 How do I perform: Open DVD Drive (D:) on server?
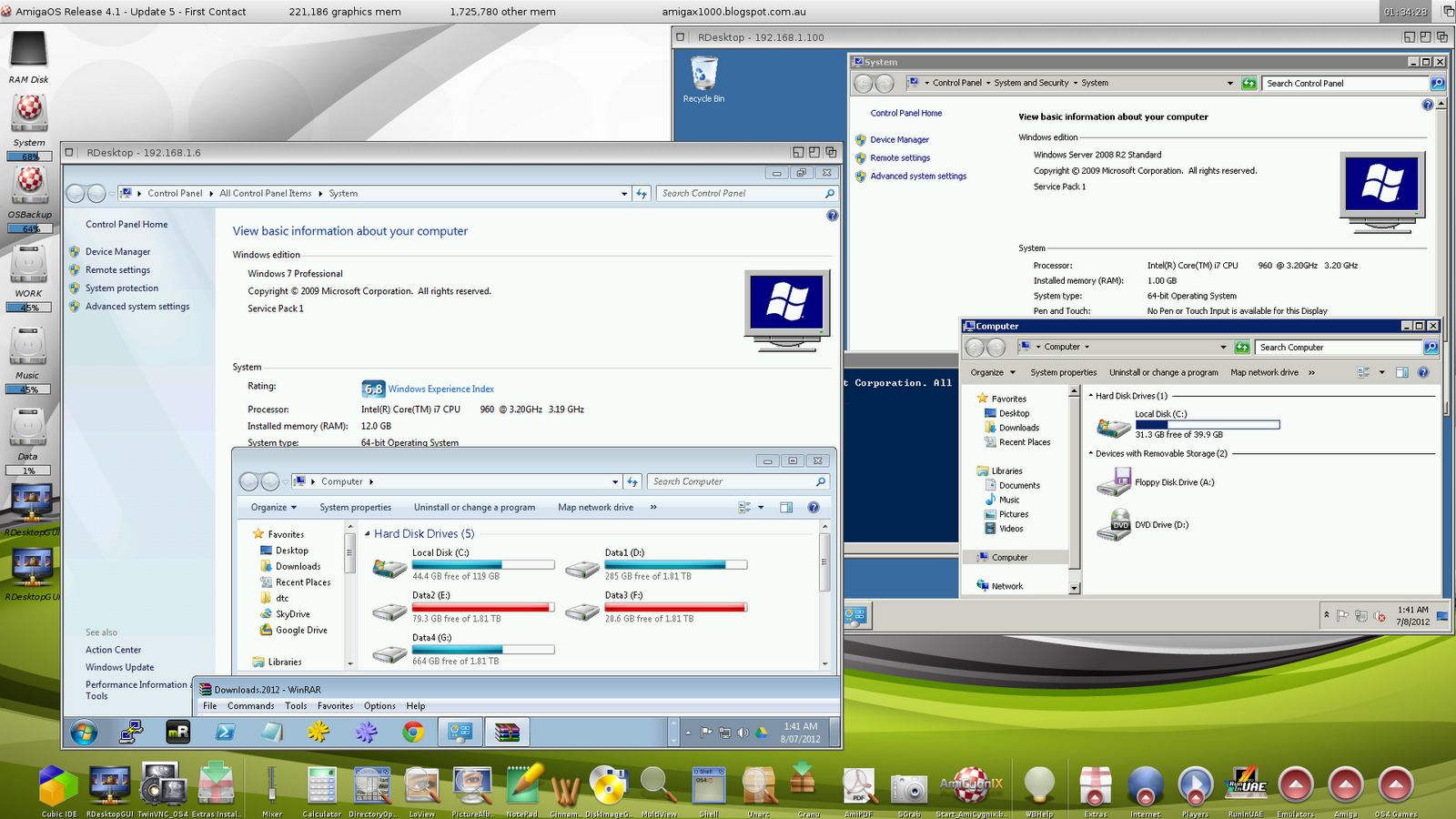click(1114, 525)
